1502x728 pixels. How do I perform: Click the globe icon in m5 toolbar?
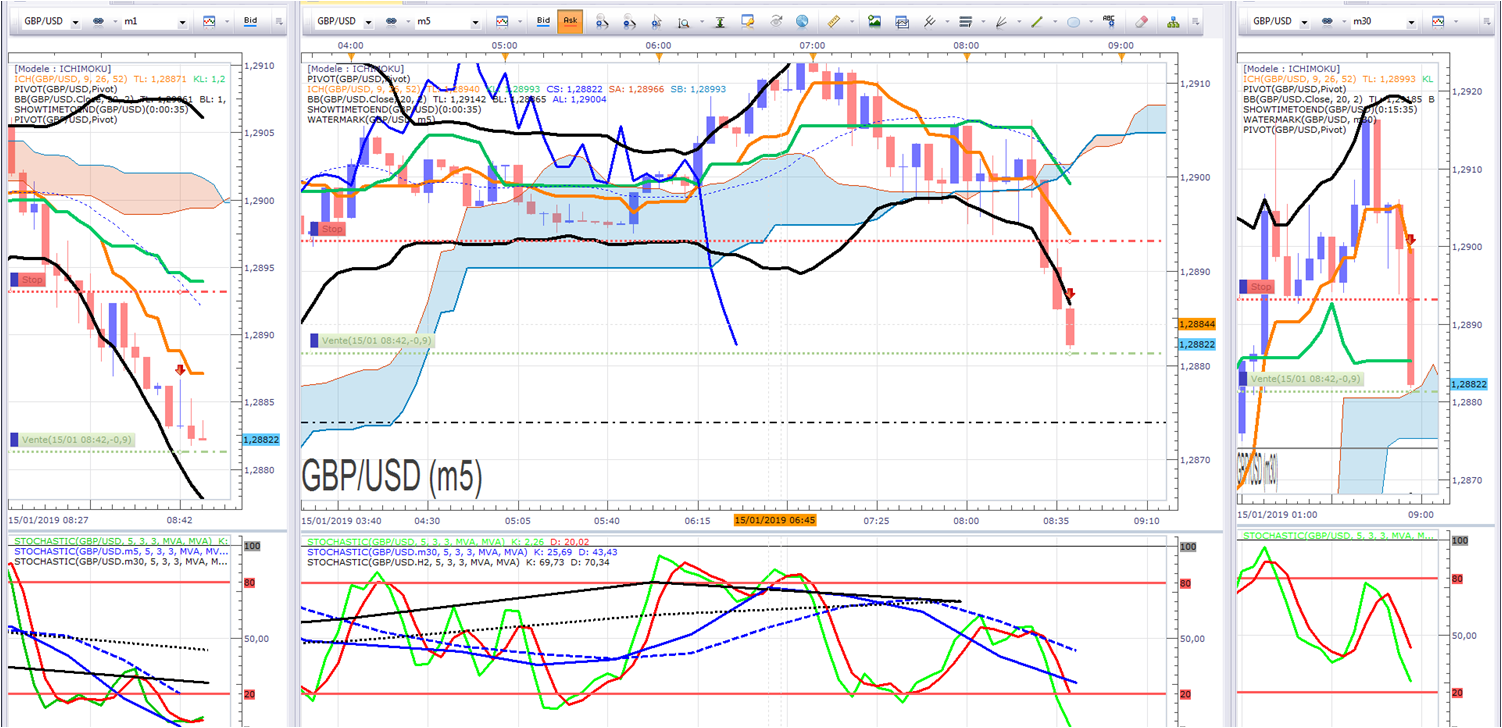click(x=802, y=21)
